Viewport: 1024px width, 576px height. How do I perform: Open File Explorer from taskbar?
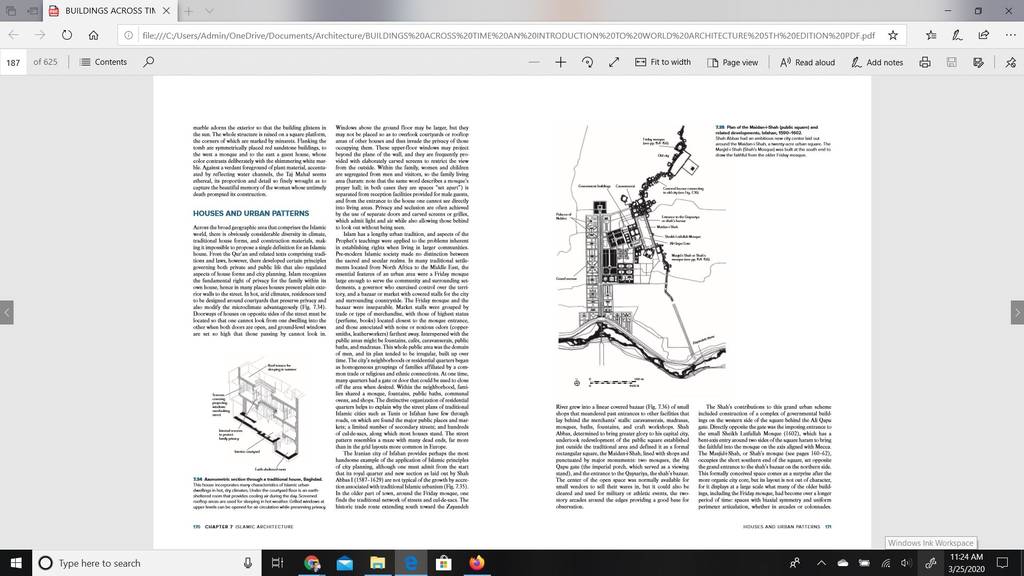point(377,563)
